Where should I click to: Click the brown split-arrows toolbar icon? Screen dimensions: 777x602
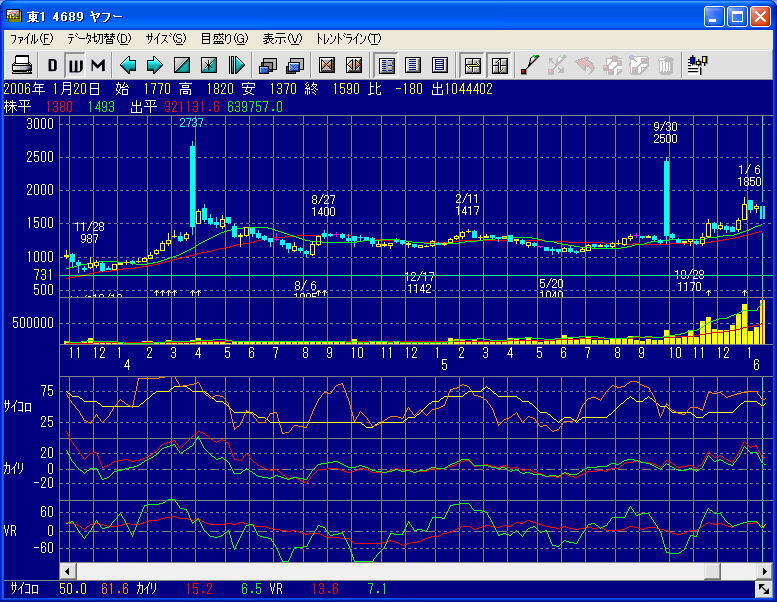click(x=353, y=65)
